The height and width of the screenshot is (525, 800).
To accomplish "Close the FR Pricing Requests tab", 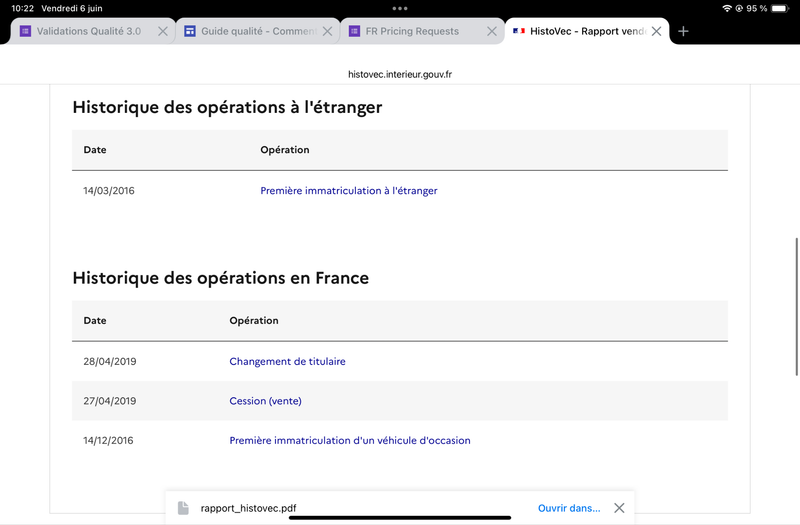I will [492, 31].
